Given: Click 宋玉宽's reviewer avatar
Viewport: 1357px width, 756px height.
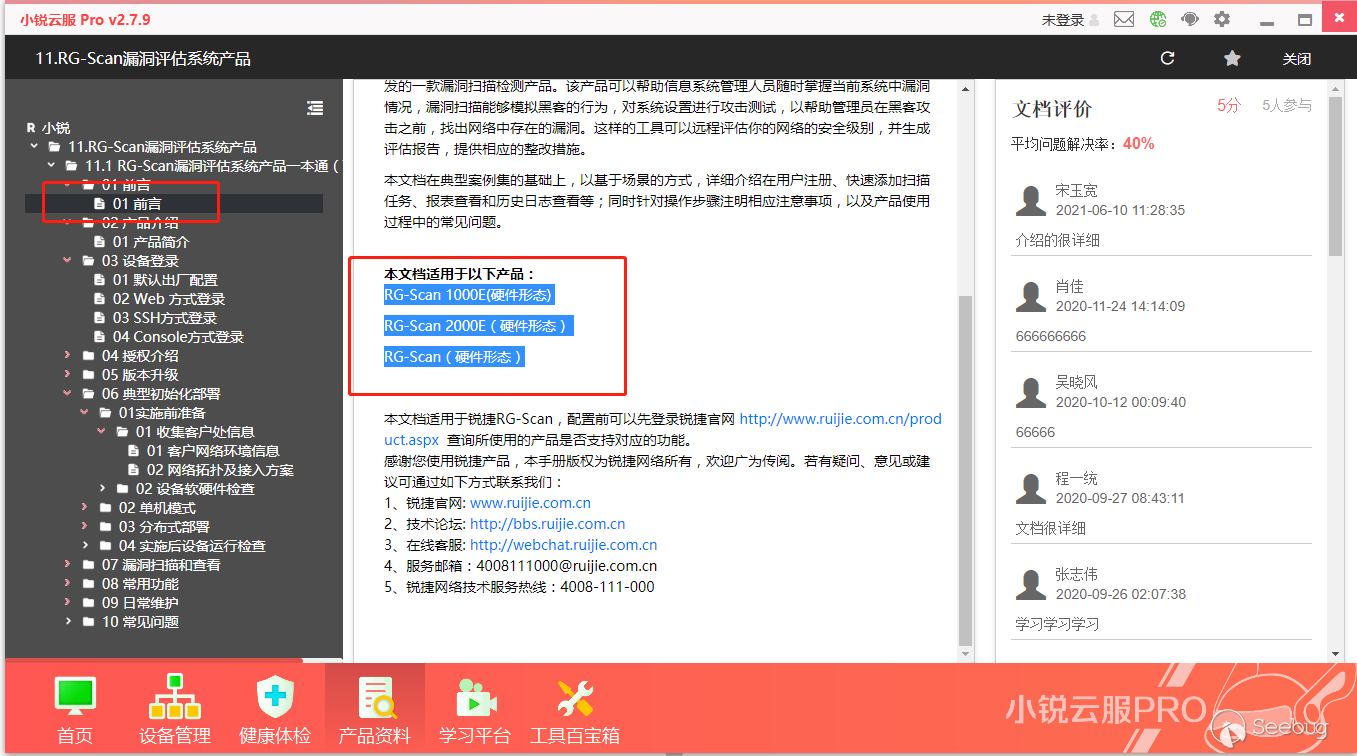Looking at the screenshot, I should pyautogui.click(x=1031, y=201).
